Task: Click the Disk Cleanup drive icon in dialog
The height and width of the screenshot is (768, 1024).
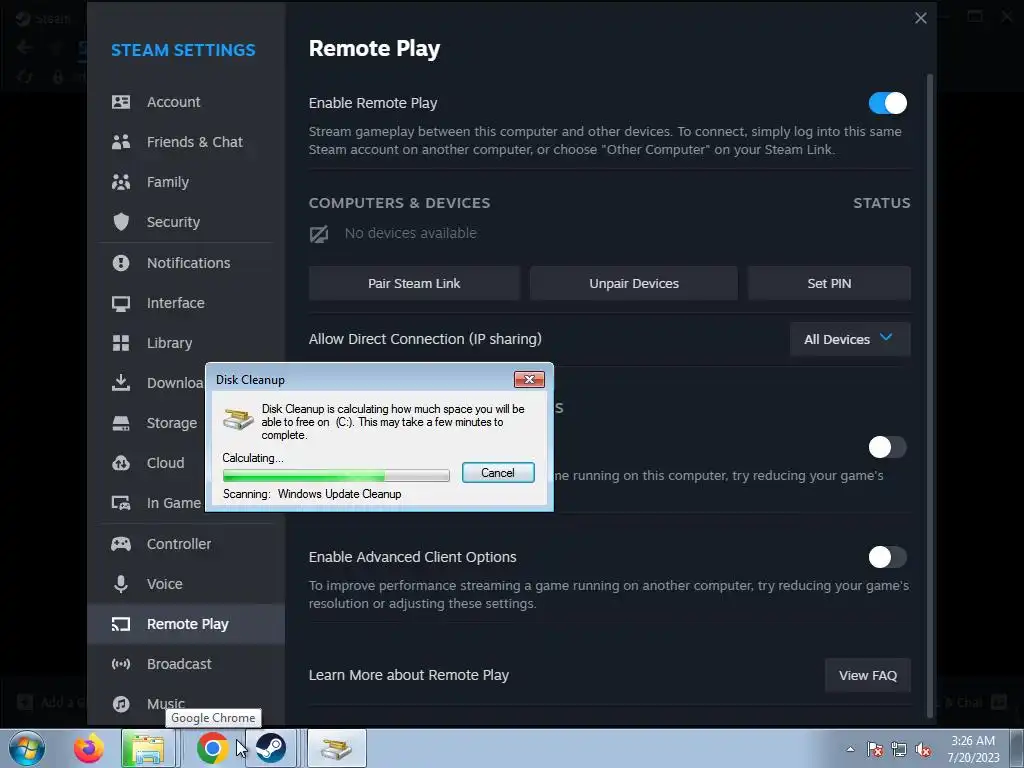Action: tap(238, 418)
